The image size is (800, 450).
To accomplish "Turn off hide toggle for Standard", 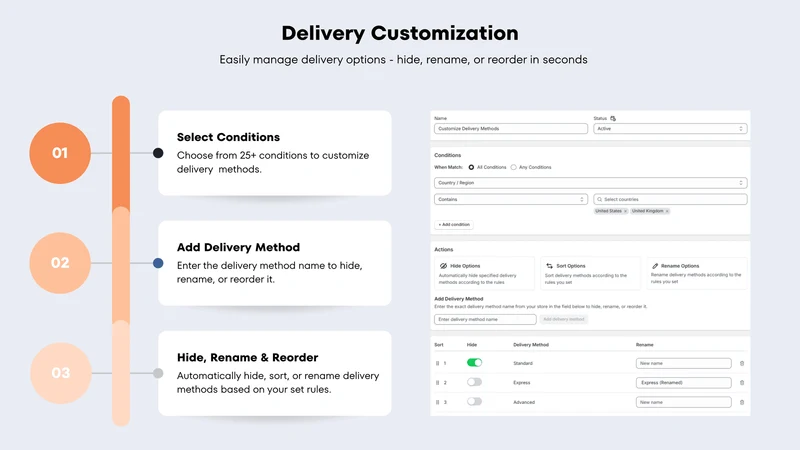I will 474,363.
